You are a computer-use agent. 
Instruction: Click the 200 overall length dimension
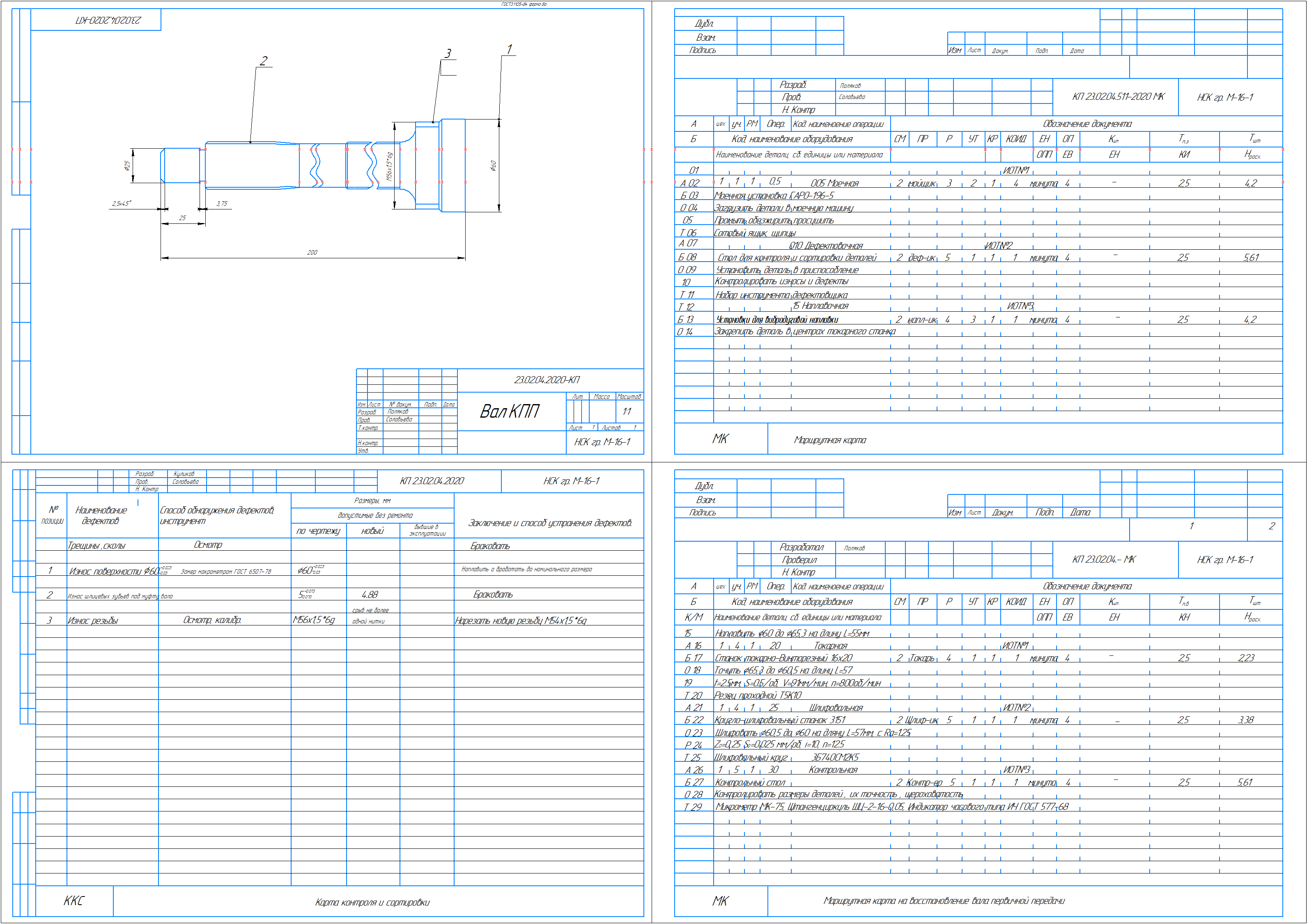click(x=312, y=252)
